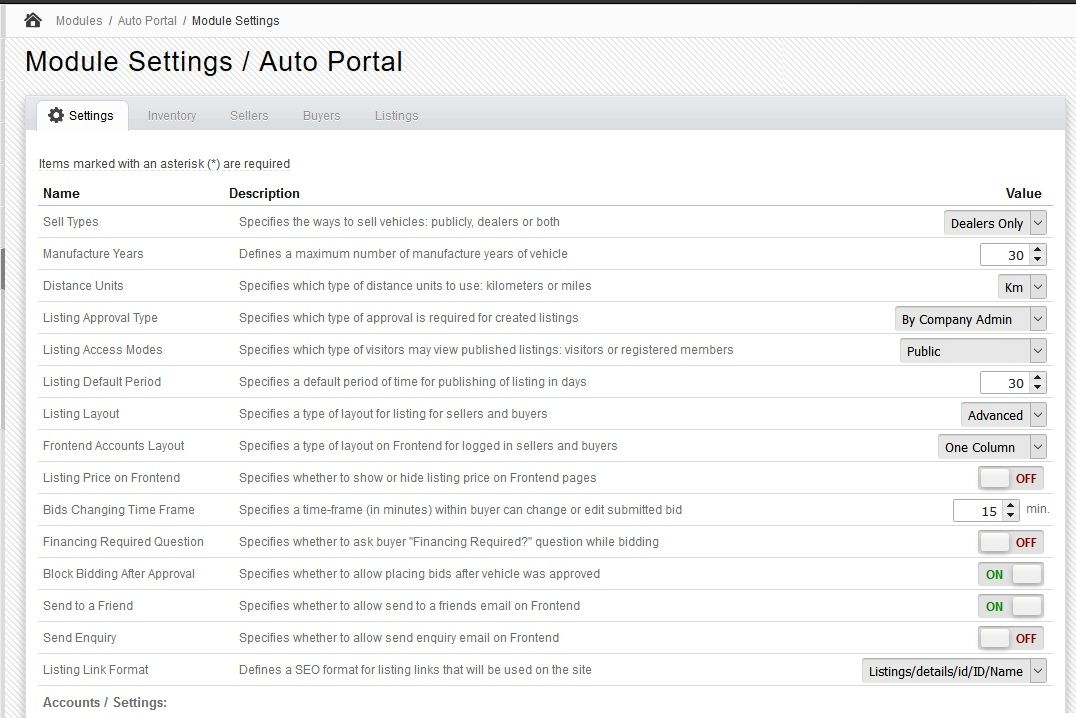Click the Listing Approval Type label
1076x718 pixels.
[100, 318]
